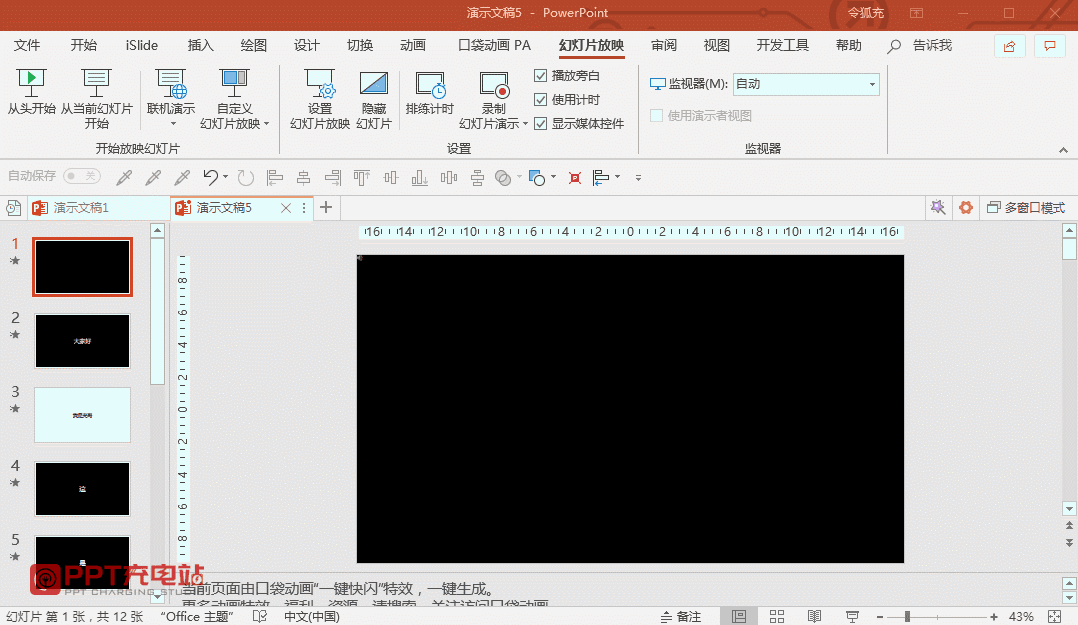This screenshot has height=625, width=1078.
Task: Select slide 2 thumbnail
Action: (82, 341)
